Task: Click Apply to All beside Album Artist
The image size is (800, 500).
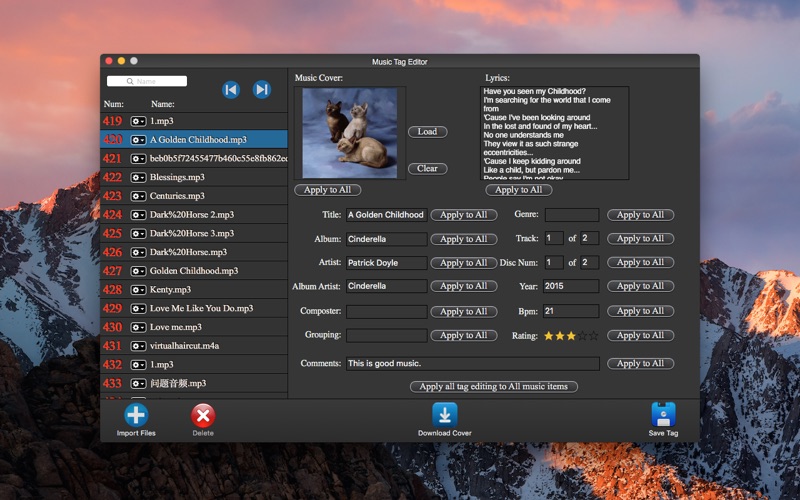Action: click(464, 286)
